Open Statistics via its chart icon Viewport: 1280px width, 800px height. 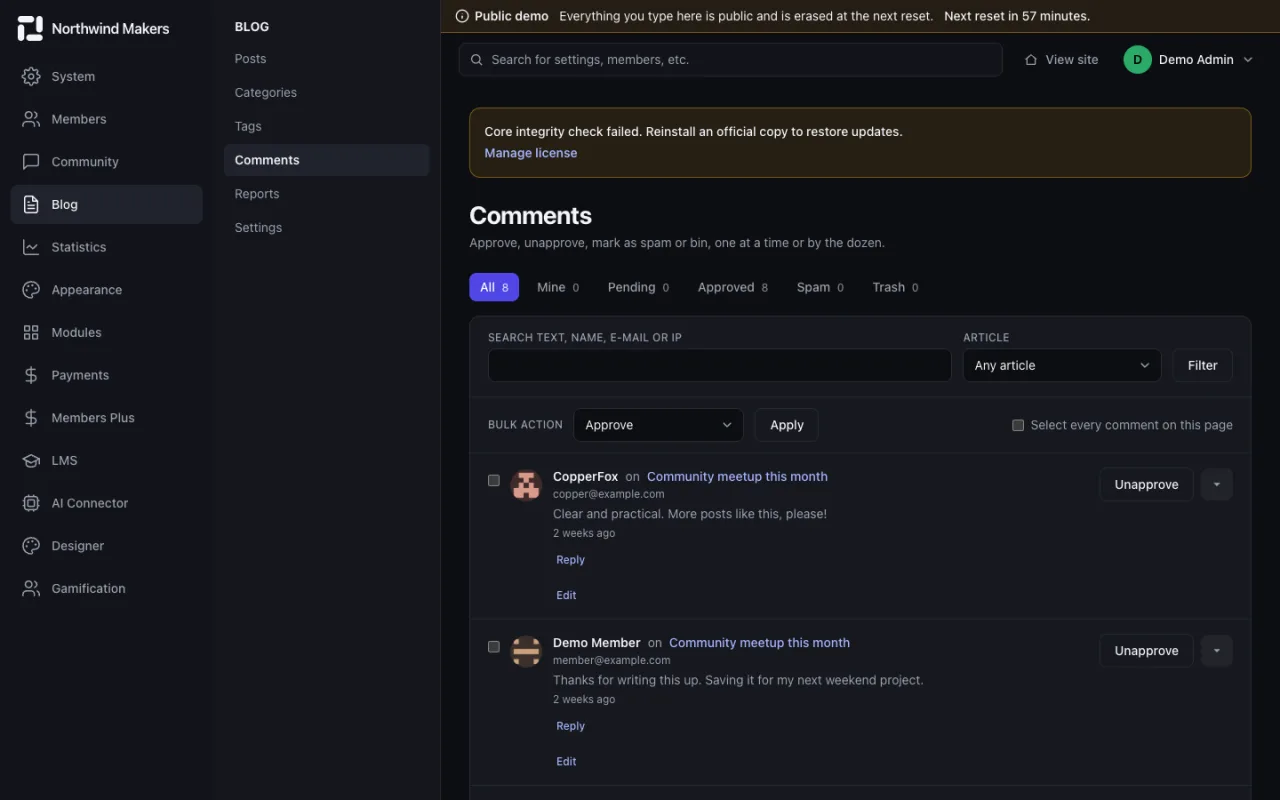click(31, 247)
